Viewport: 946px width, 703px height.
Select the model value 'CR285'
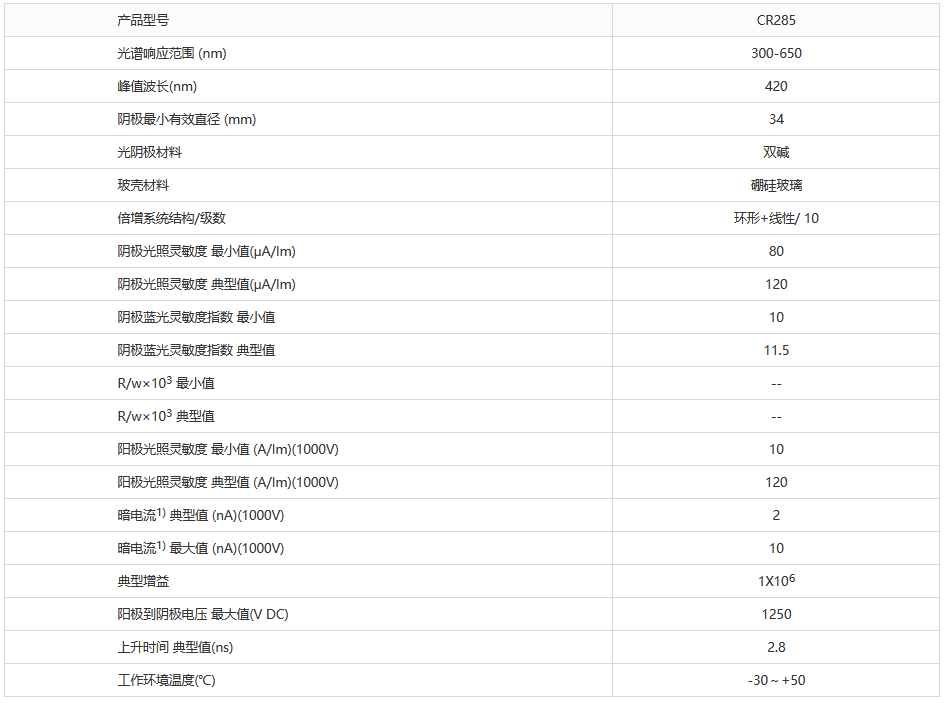coord(776,21)
